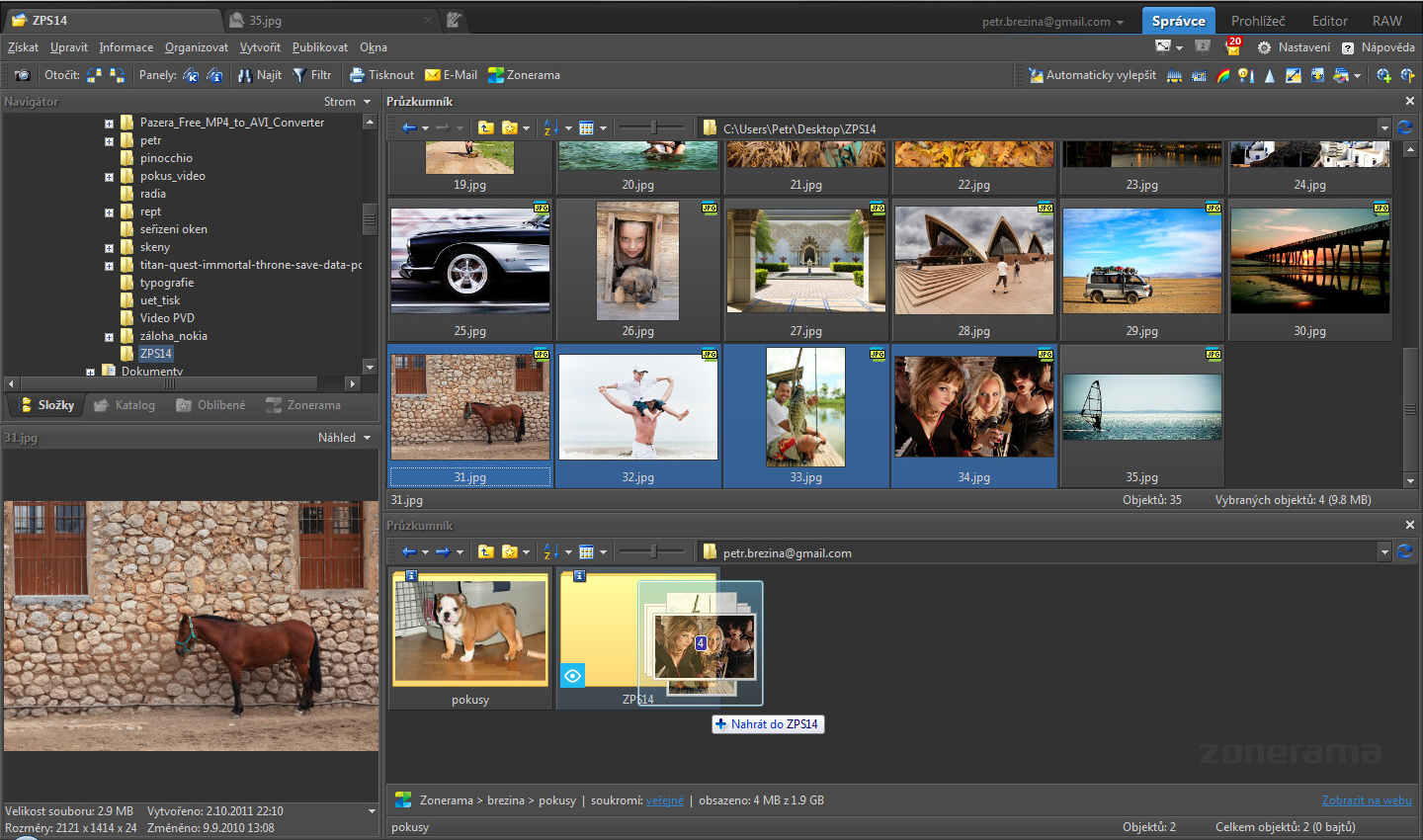Image resolution: width=1423 pixels, height=840 pixels.
Task: Switch to the Správce module tab
Action: click(1178, 21)
